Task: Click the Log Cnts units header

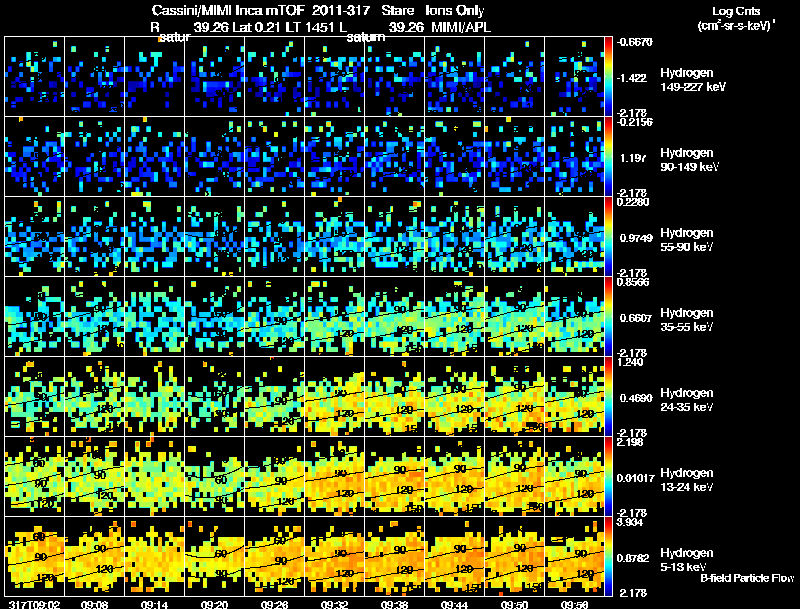Action: click(736, 18)
